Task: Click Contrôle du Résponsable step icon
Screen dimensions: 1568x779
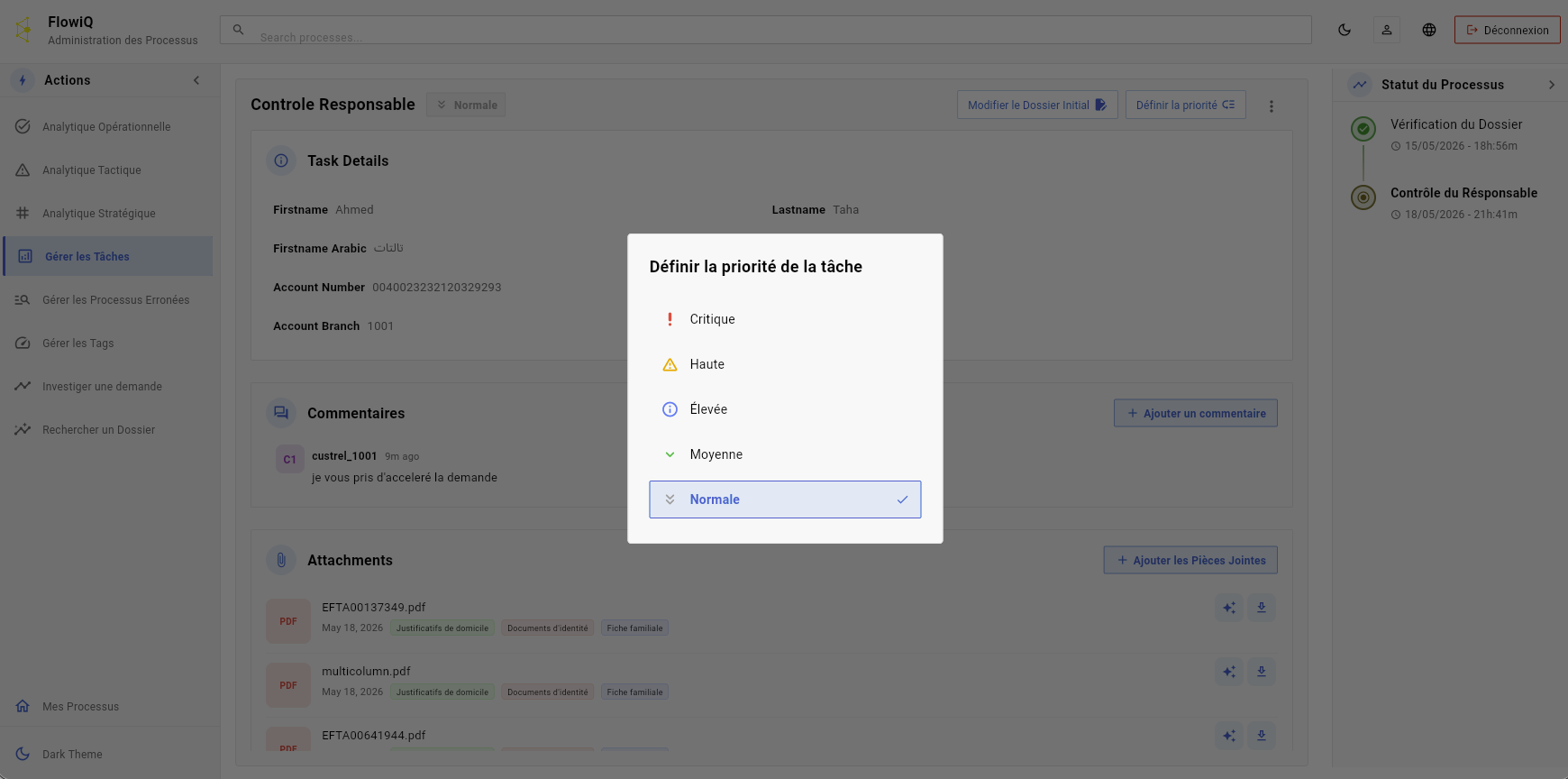Action: (x=1363, y=197)
